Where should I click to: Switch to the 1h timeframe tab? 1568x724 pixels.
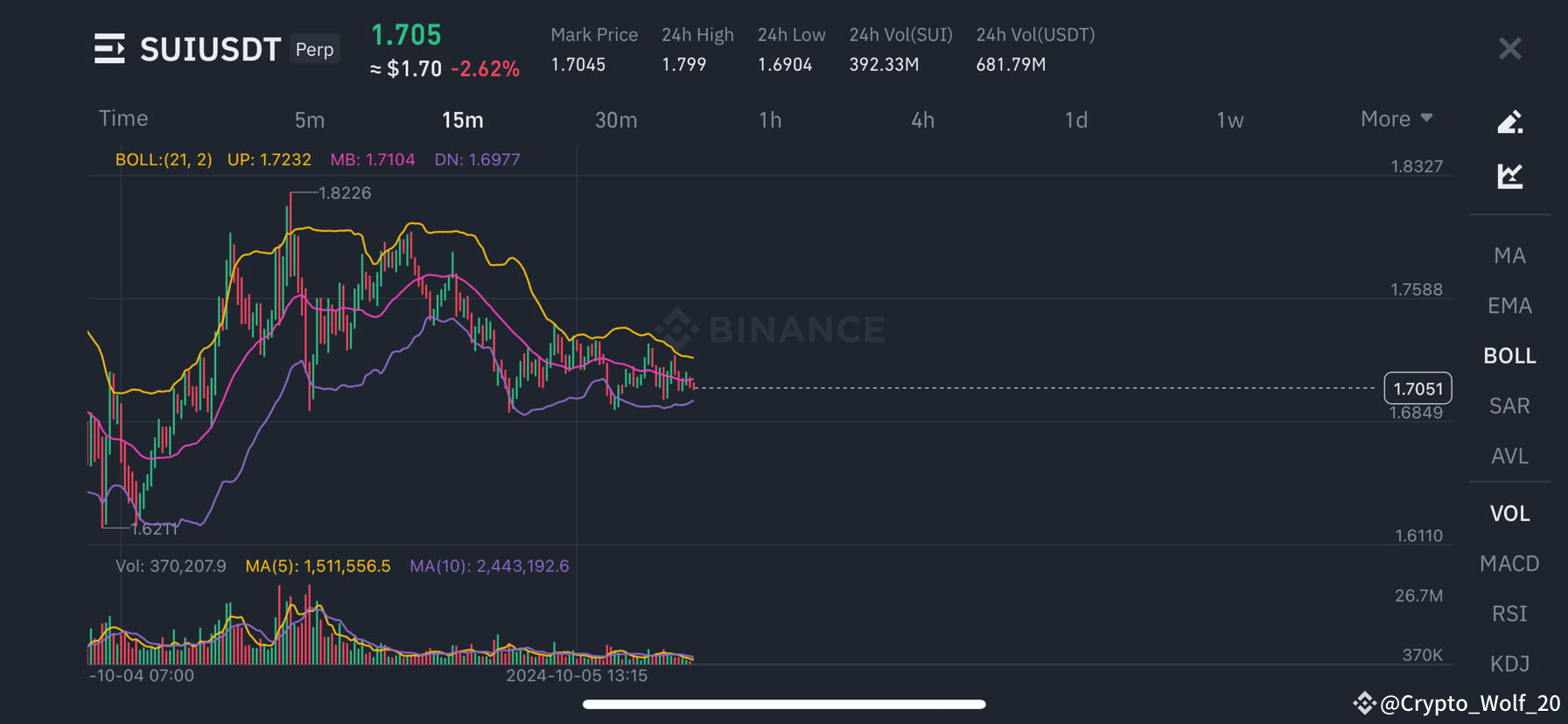point(770,120)
